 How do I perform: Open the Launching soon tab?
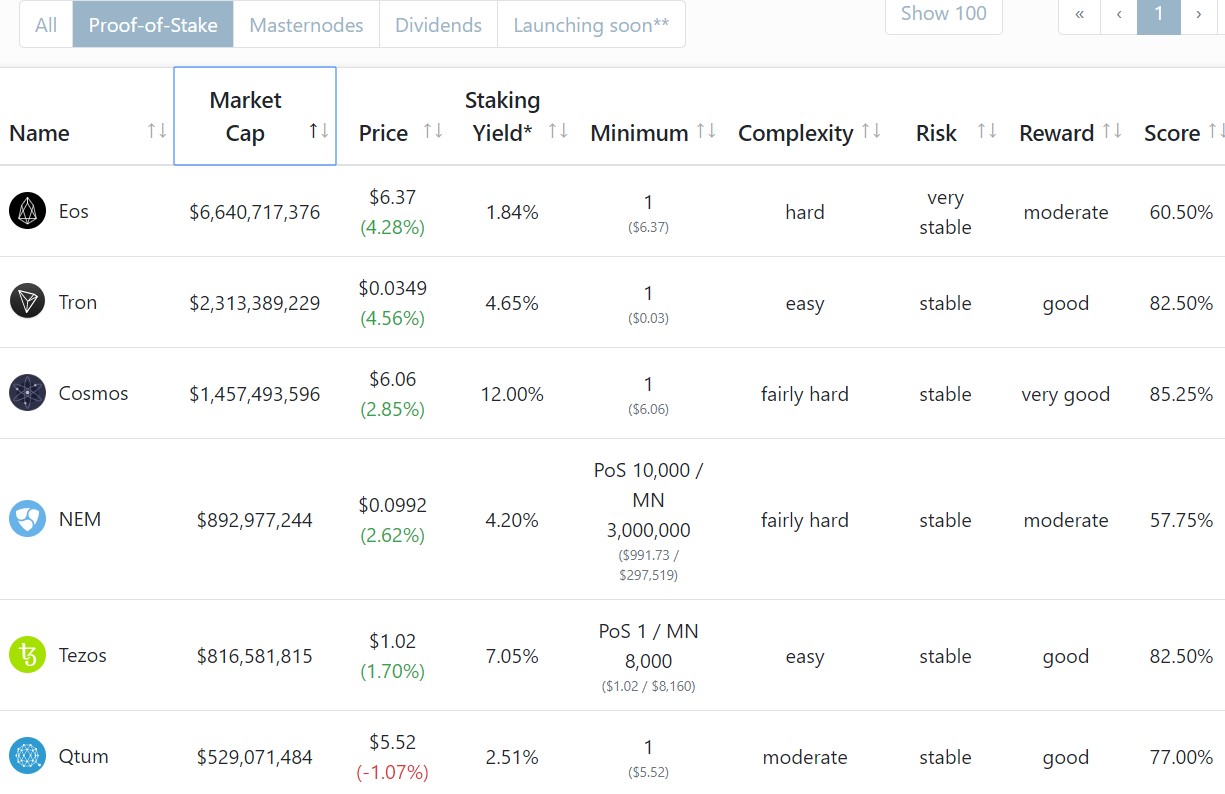tap(591, 25)
